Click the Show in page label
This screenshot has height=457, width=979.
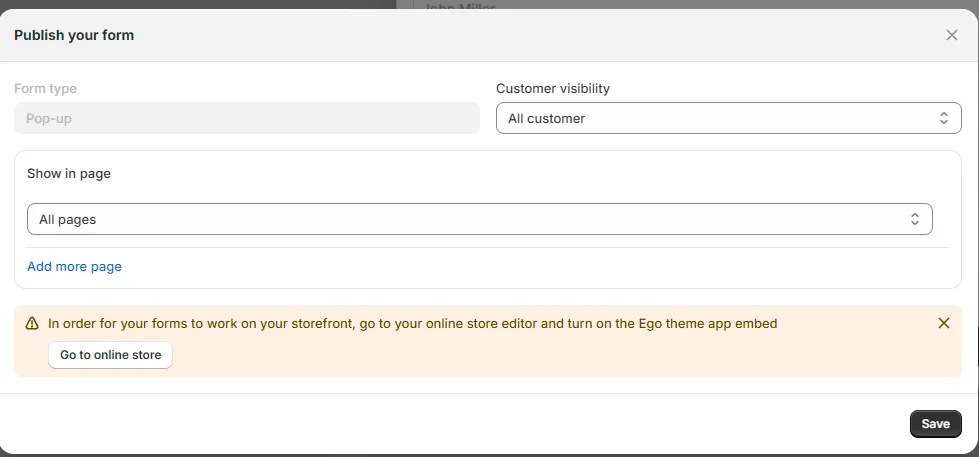[x=69, y=174]
